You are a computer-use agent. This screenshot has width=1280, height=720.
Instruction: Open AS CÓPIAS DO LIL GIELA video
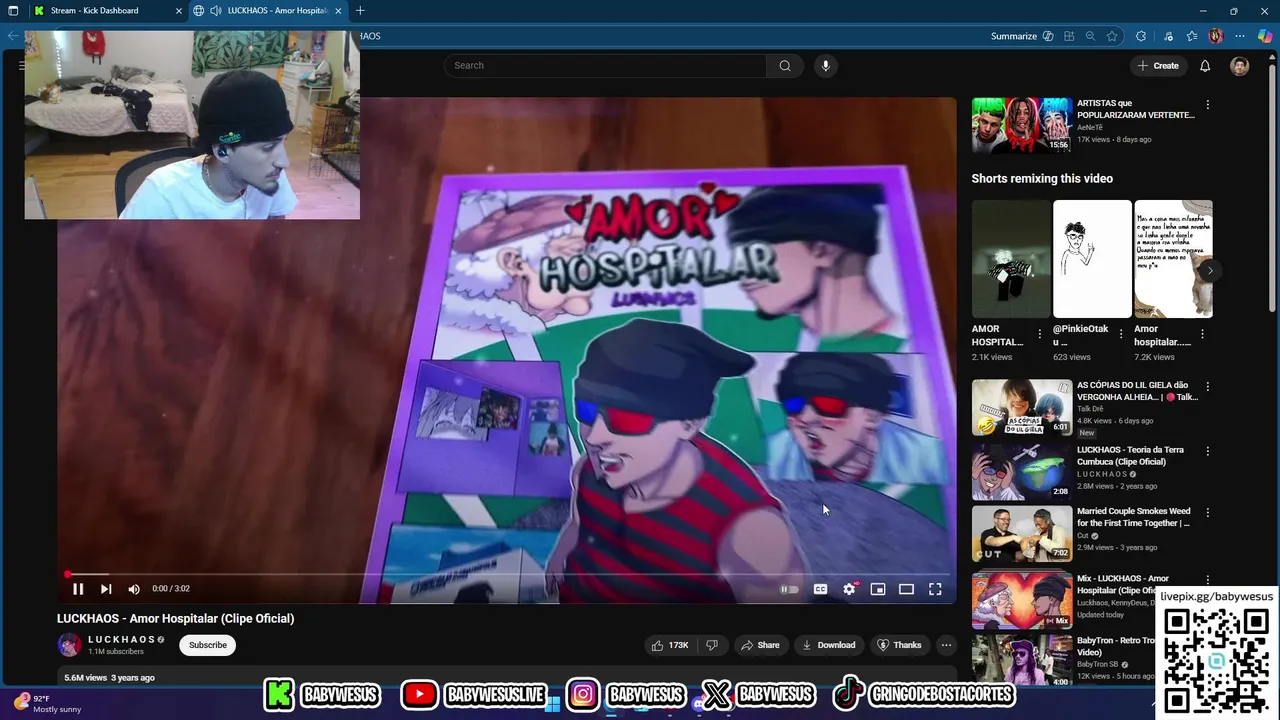tap(1022, 407)
